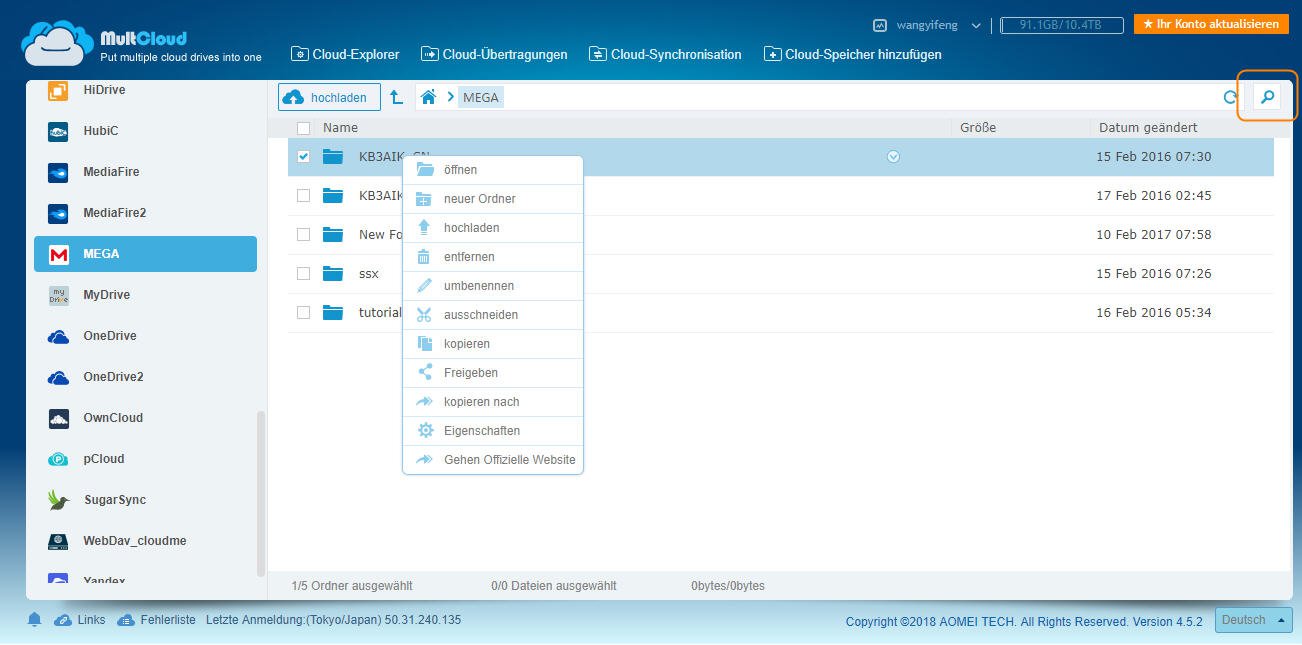Click the hochladen toolbar button
The image size is (1302, 645).
point(329,97)
